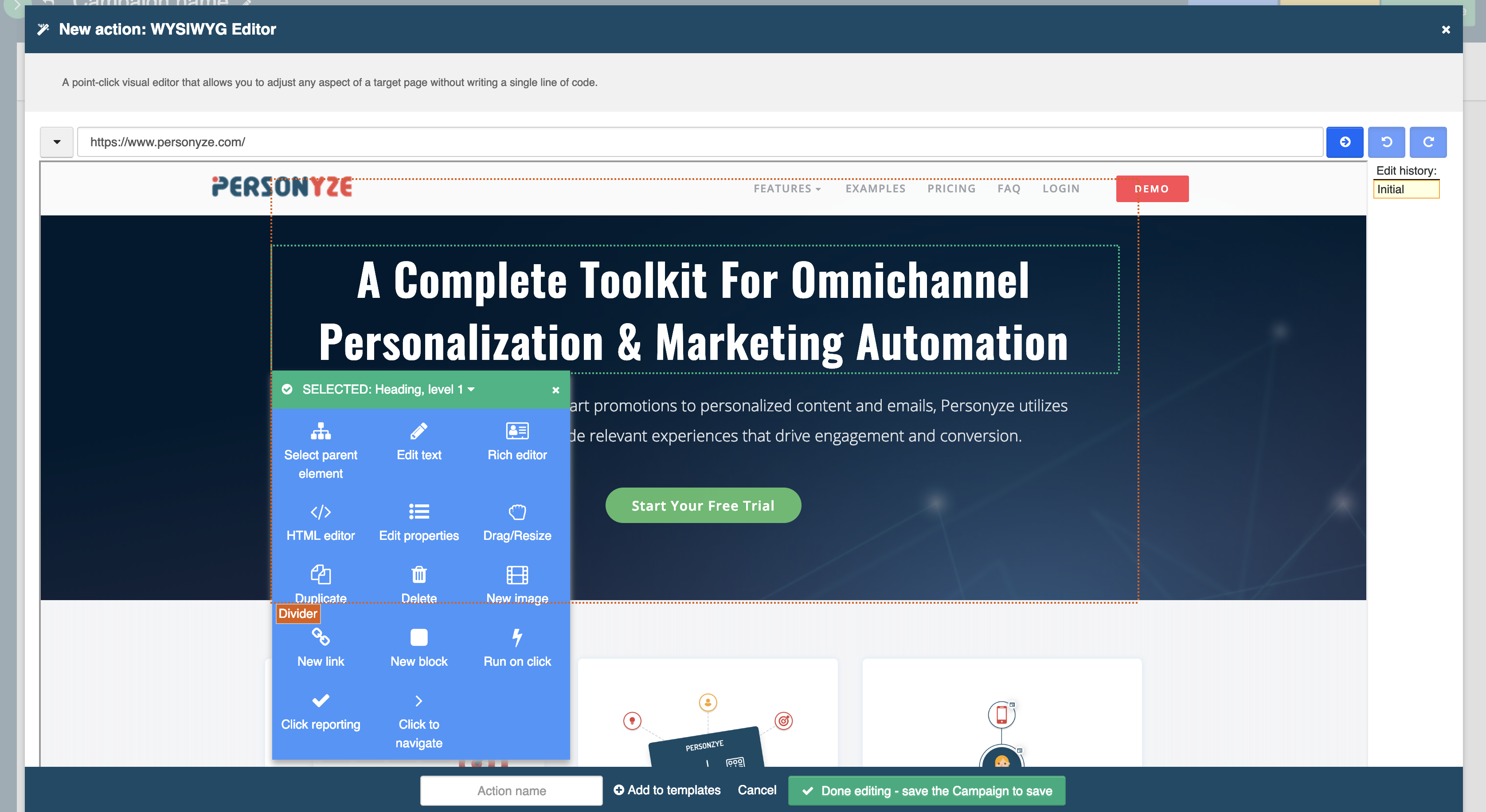Click the orange Divider tag label
Screen dimensions: 1486x812
click(x=297, y=613)
